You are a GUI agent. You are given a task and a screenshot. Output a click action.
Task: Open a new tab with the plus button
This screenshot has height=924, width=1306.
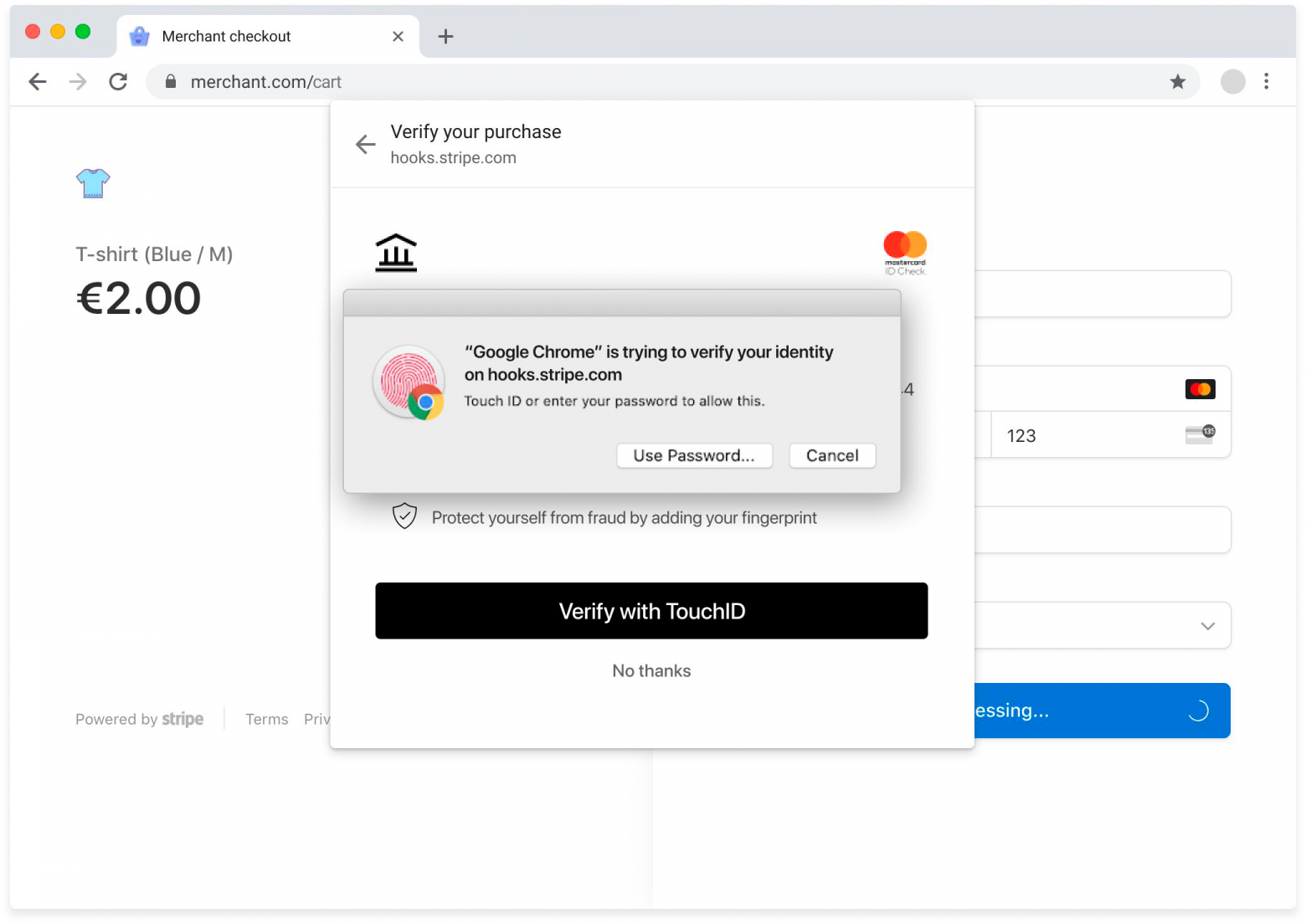click(x=445, y=36)
